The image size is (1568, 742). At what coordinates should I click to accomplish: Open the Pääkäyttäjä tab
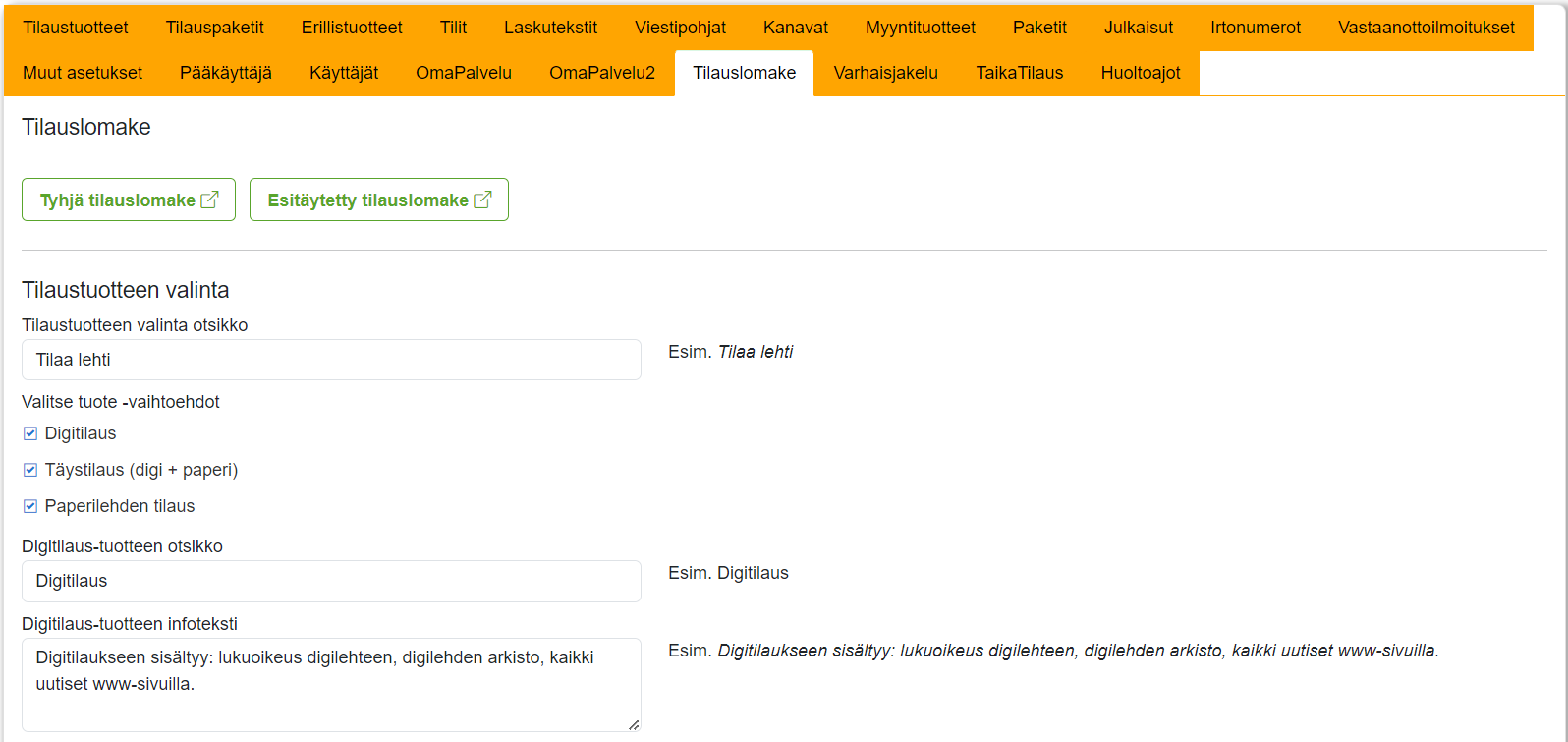click(226, 73)
